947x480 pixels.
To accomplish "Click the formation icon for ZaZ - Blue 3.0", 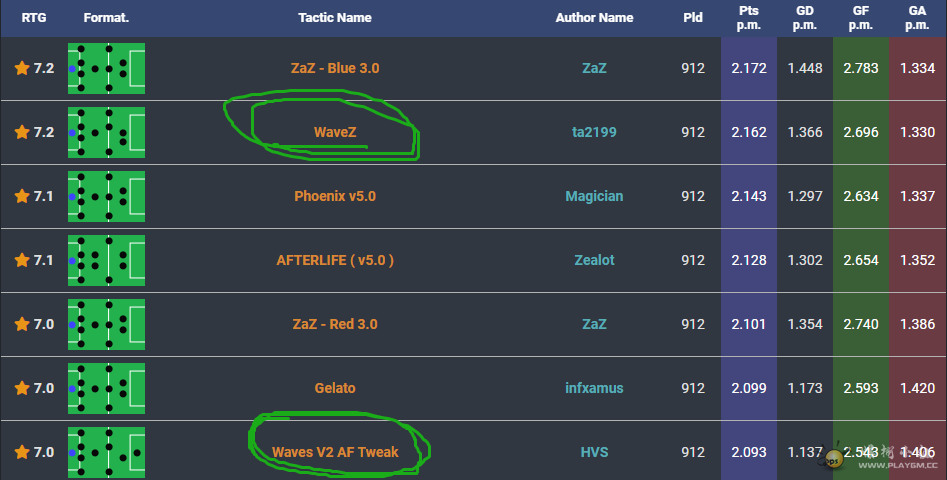I will tap(106, 68).
